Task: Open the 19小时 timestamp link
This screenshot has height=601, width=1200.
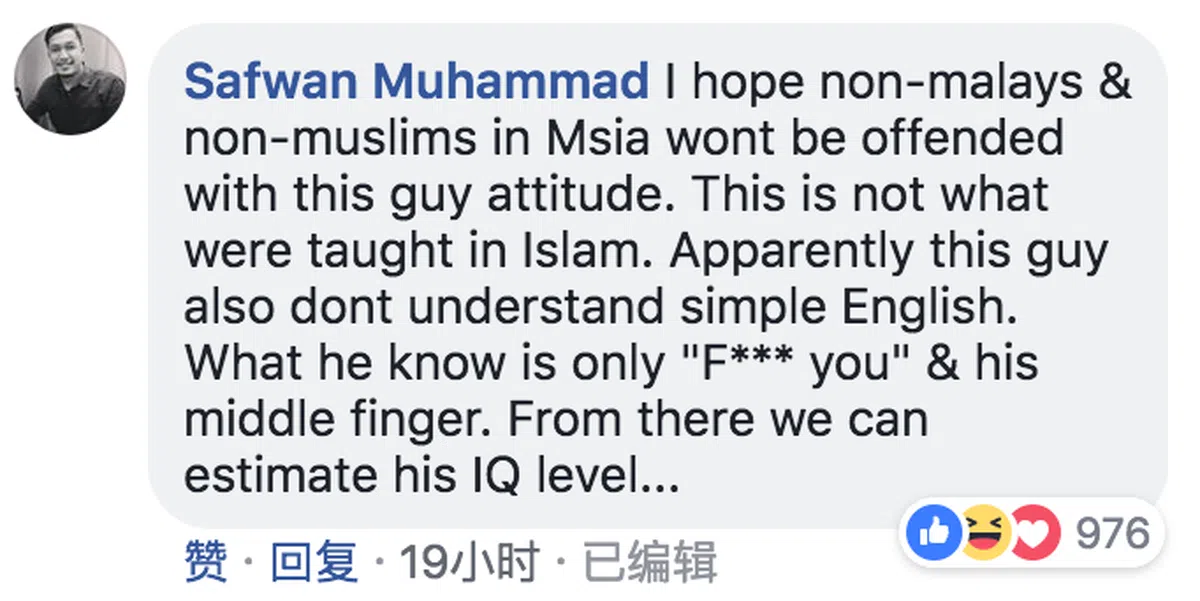Action: 468,563
